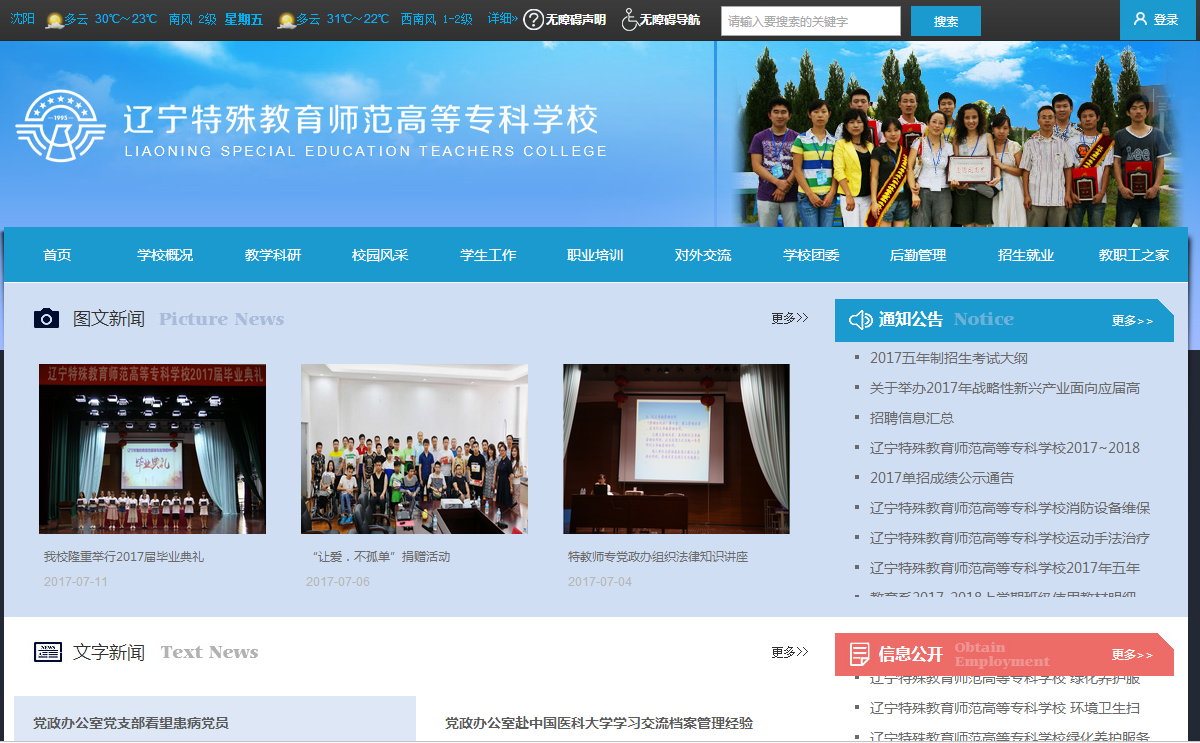Image resolution: width=1200 pixels, height=743 pixels.
Task: Open the 招聘信息汇总 notice link
Action: (x=911, y=418)
